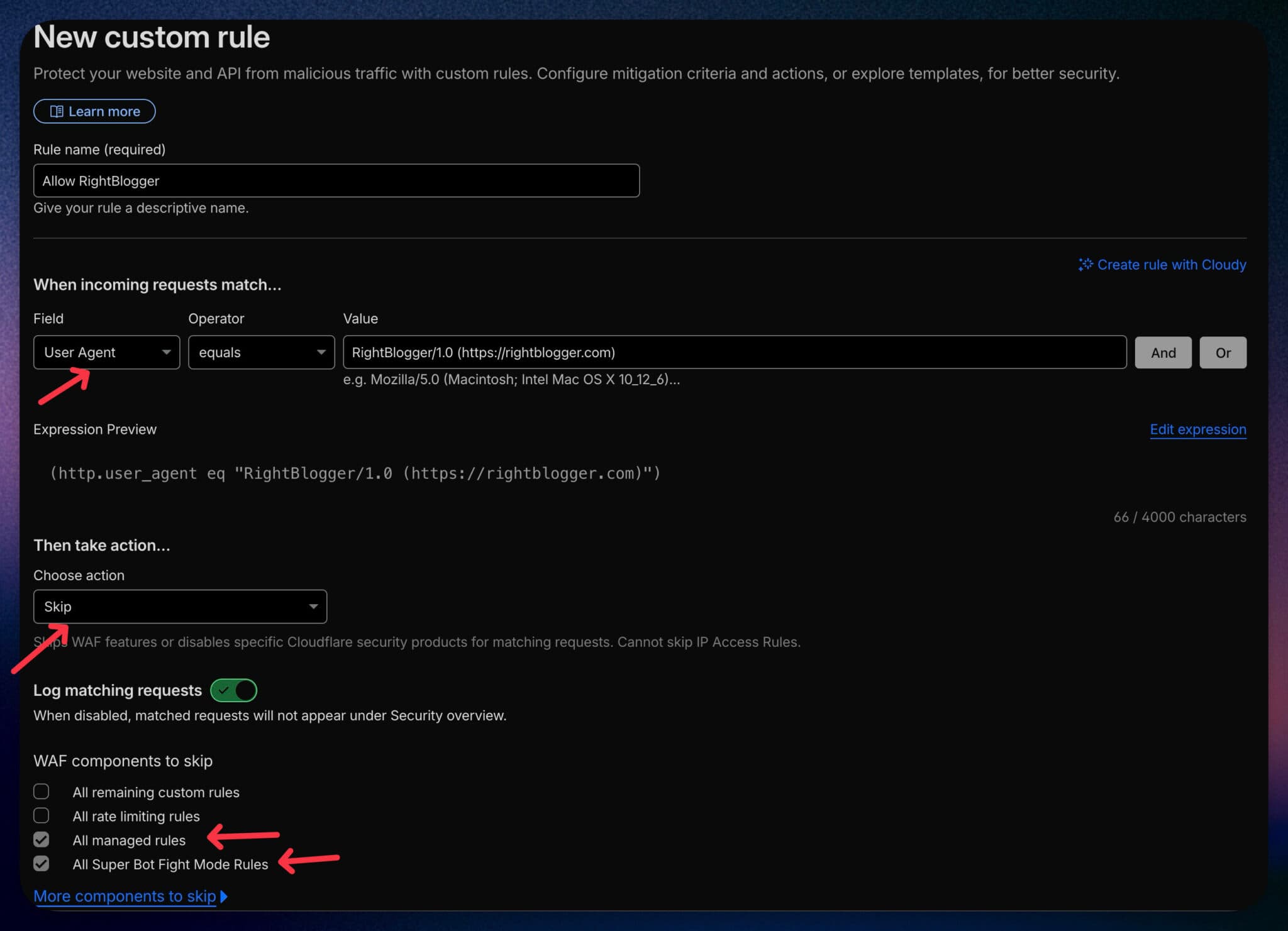Uncheck All Super Bot Fight Mode Rules
Screen dimensions: 1288x931
pyautogui.click(x=42, y=864)
